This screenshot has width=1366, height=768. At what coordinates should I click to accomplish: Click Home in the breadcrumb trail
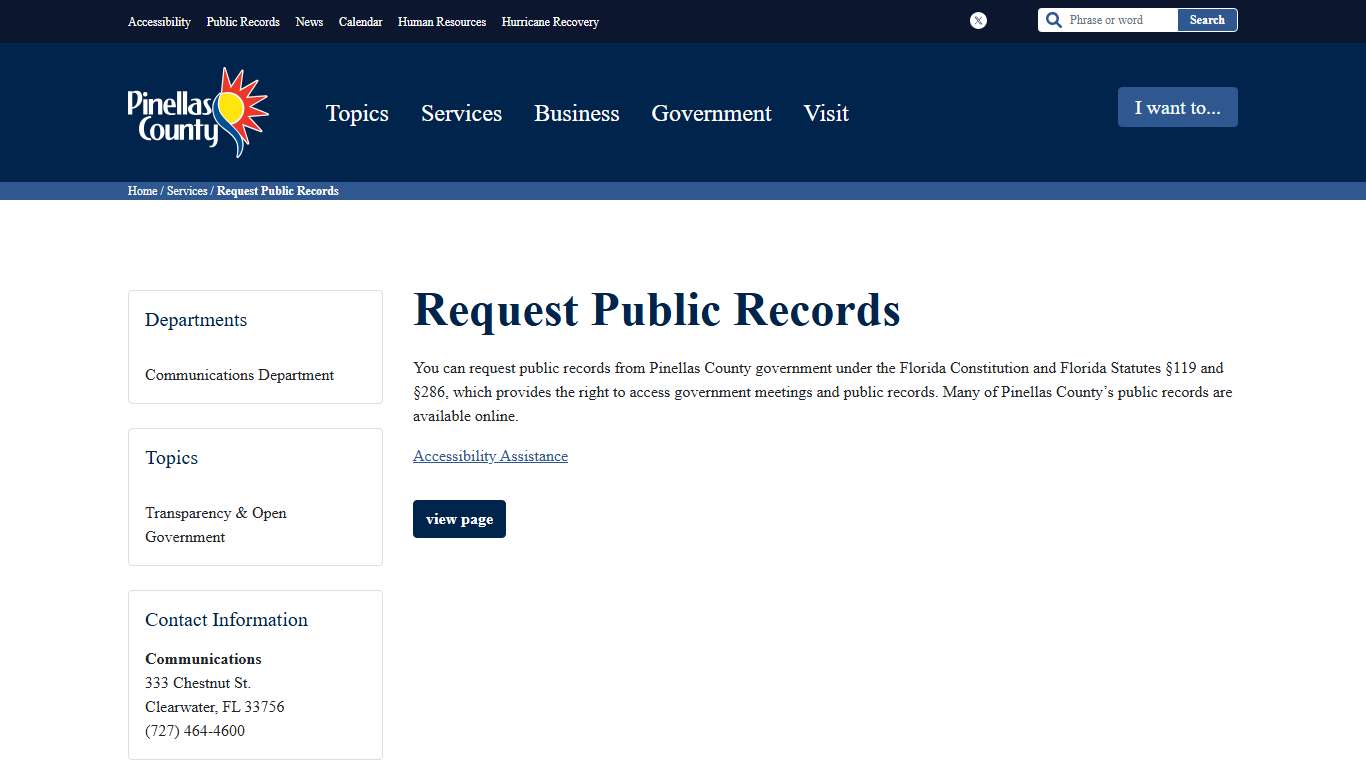[141, 191]
